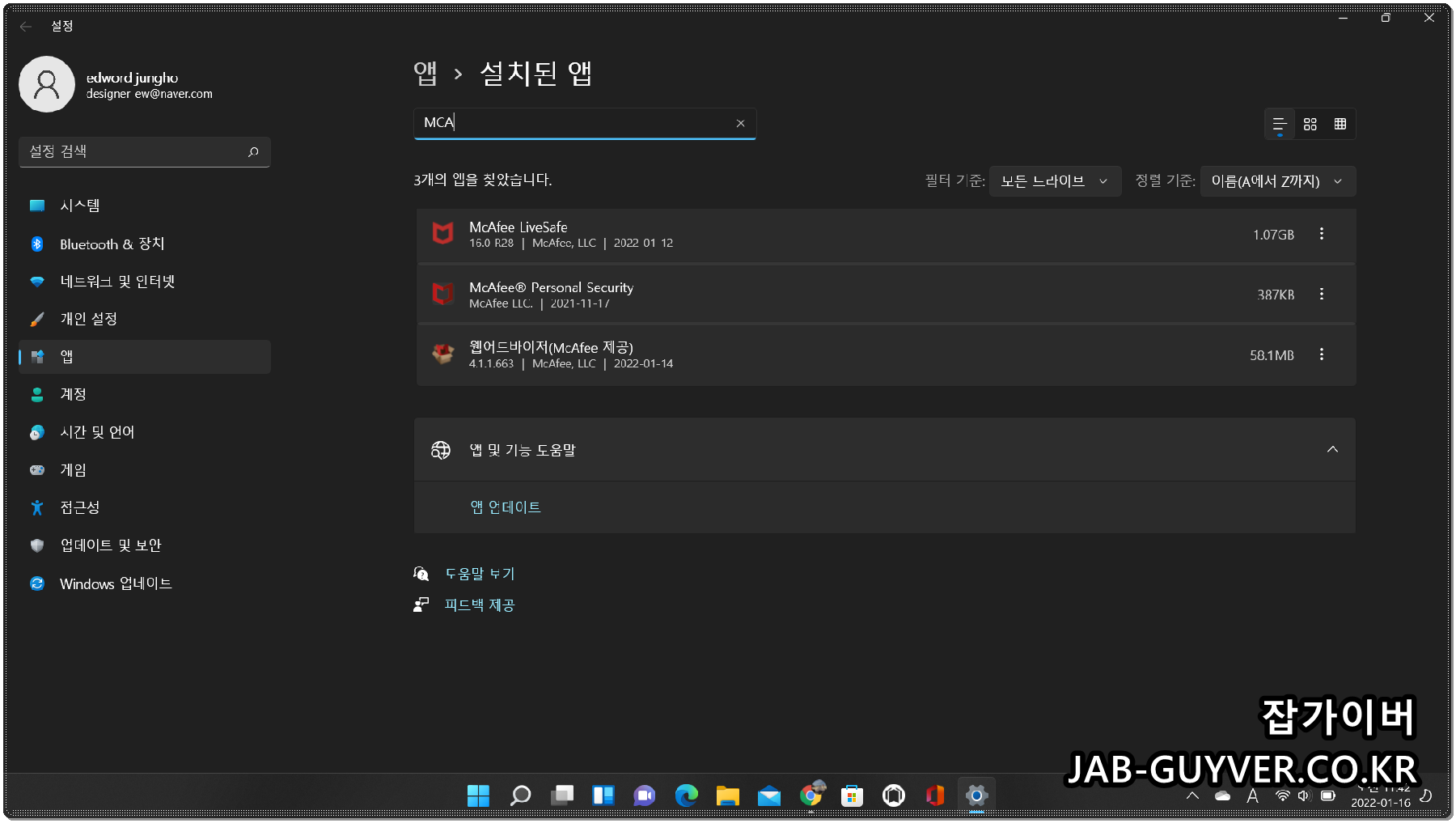Open 웹어드바이저 options menu
The image size is (1456, 823).
pyautogui.click(x=1322, y=354)
